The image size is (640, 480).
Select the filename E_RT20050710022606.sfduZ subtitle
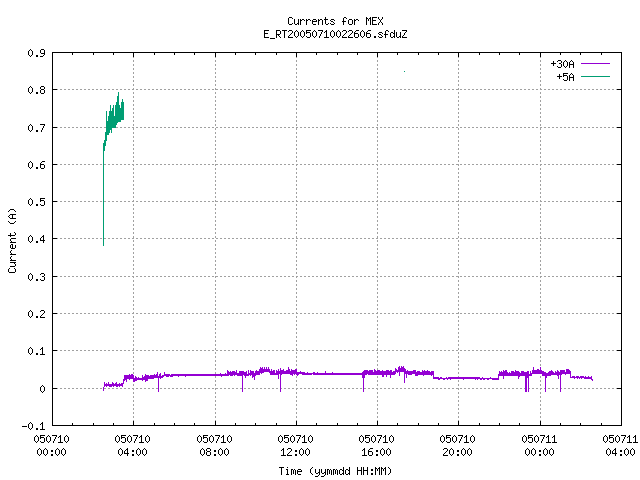[x=335, y=34]
